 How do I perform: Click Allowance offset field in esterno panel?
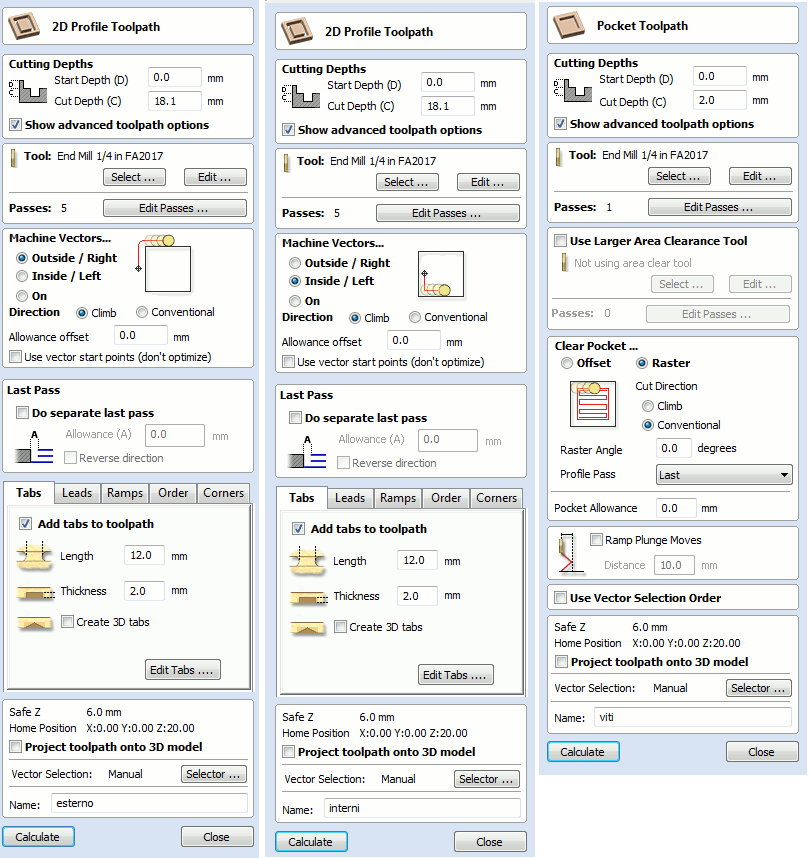140,335
